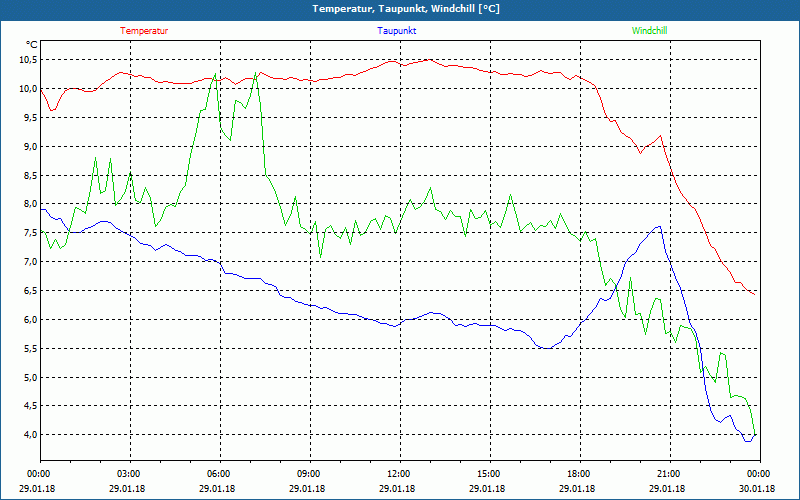This screenshot has width=800, height=500.
Task: Click the 8,5 y-axis value
Action: click(31, 176)
